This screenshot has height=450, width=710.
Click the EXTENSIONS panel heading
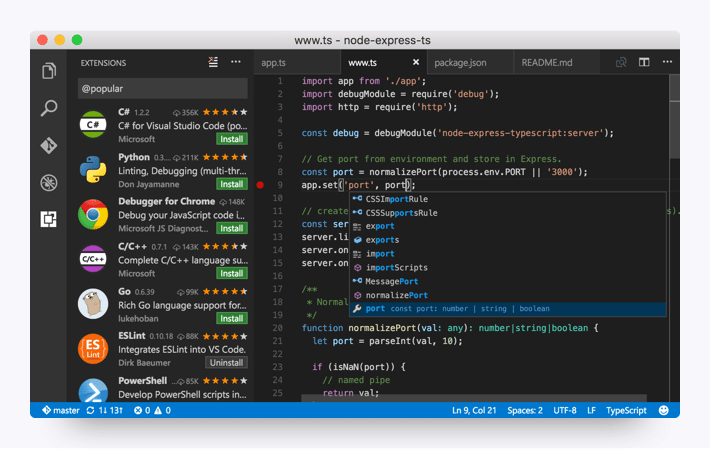(103, 63)
